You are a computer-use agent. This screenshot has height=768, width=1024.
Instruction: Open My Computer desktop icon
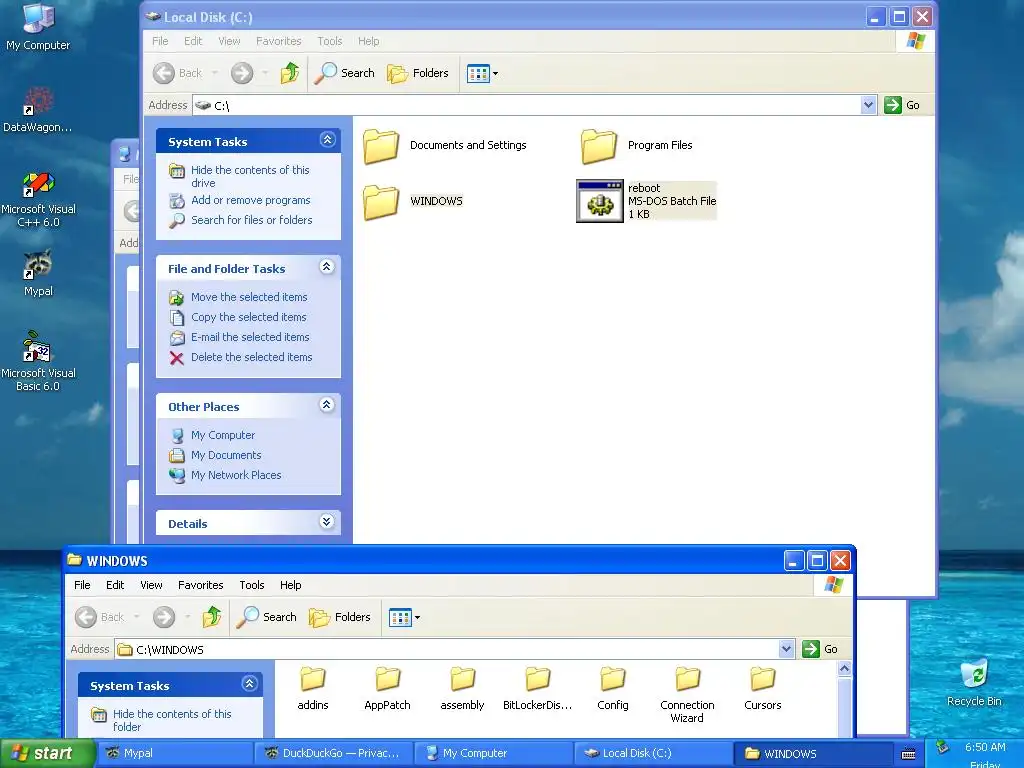point(38,26)
